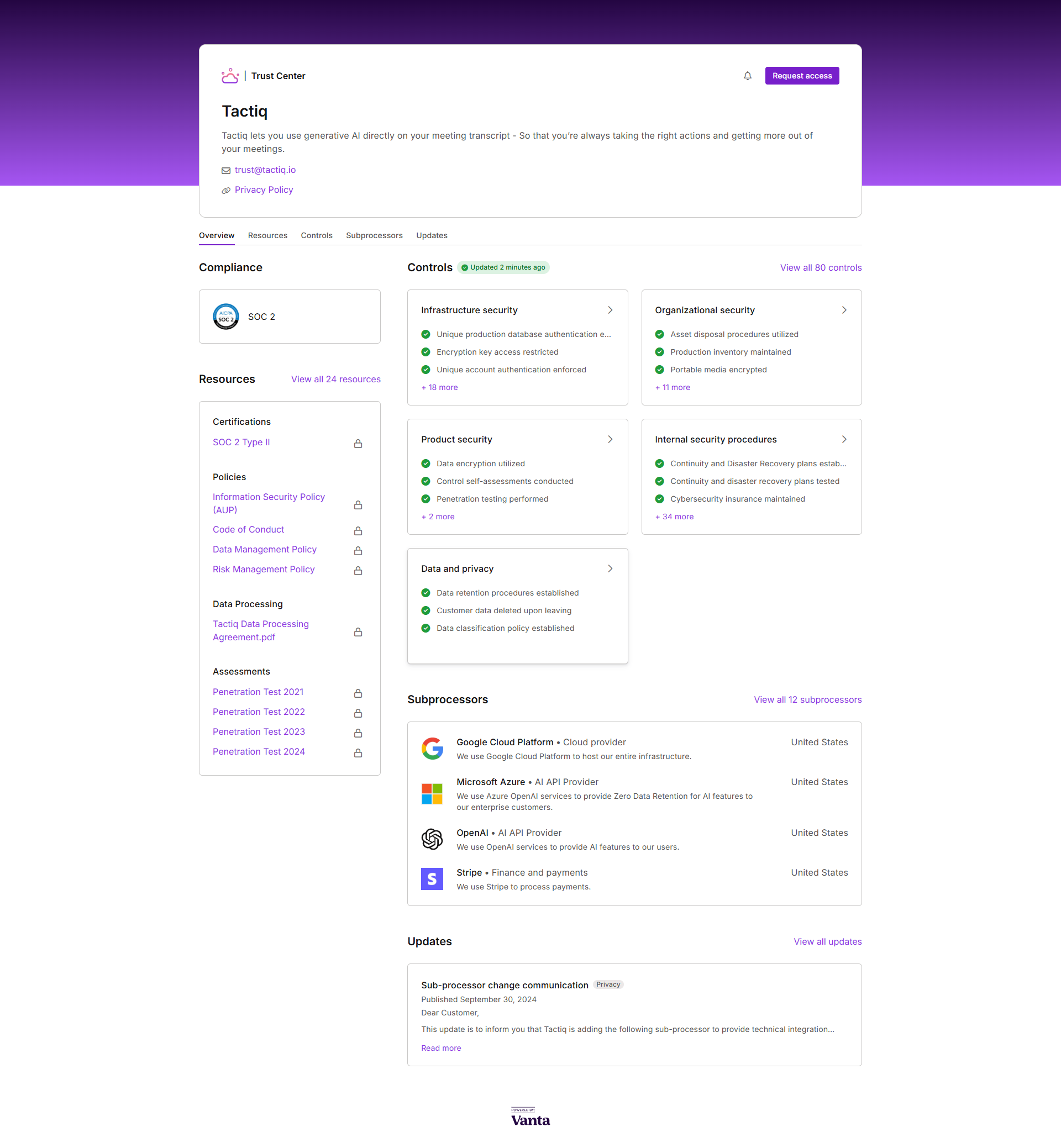Click lock icon beside Penetration Test 2024
The image size is (1061, 1148).
coord(358,753)
